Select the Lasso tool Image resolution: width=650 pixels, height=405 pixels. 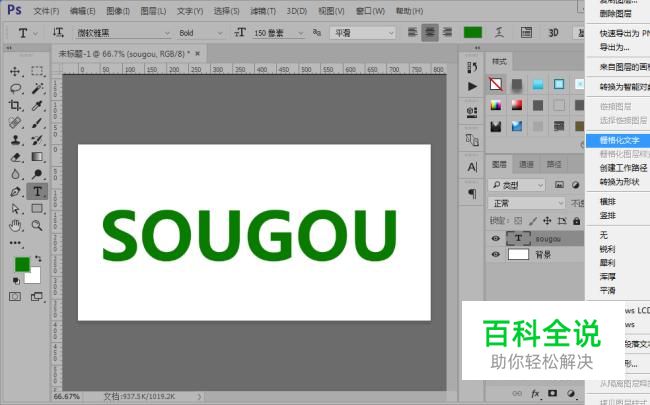[15, 88]
